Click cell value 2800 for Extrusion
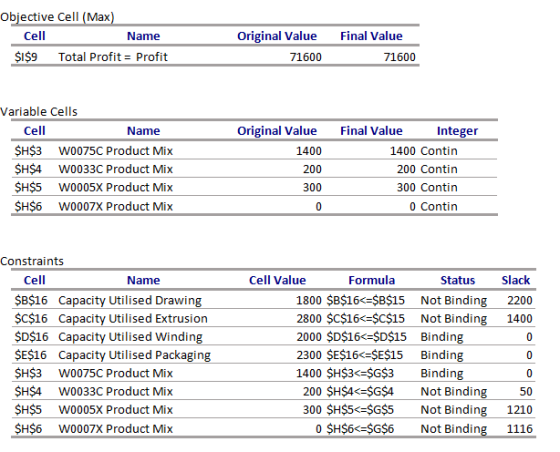The image size is (560, 452). tap(309, 318)
